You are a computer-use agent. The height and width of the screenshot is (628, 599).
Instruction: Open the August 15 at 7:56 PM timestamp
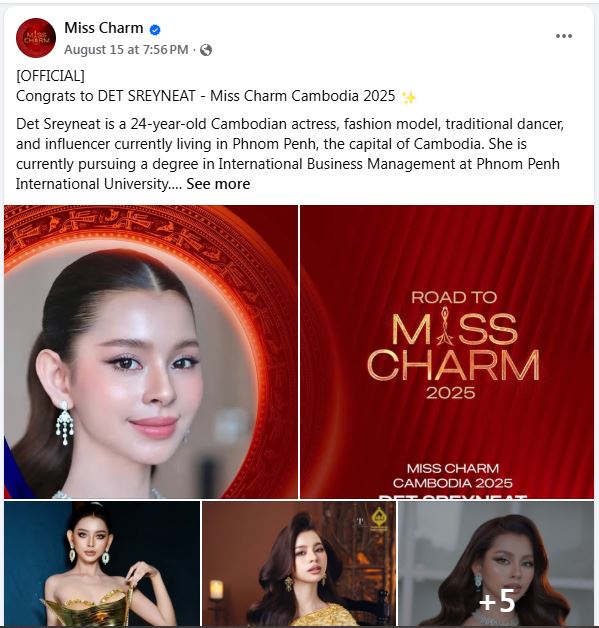click(126, 50)
